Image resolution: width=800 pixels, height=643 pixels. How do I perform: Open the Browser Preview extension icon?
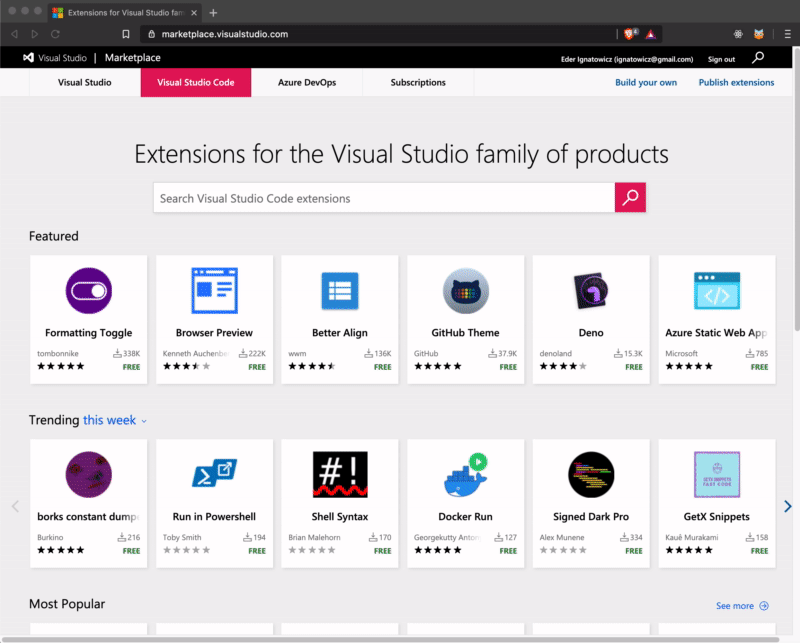[x=214, y=290]
